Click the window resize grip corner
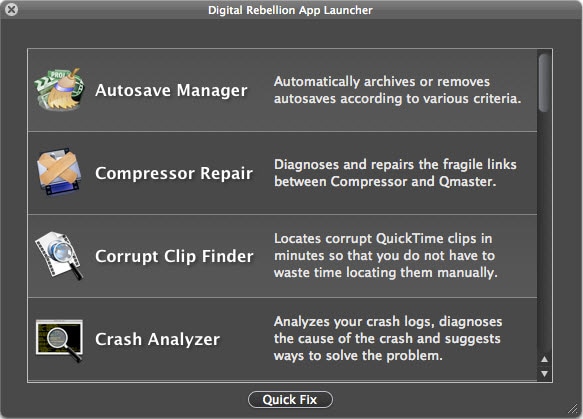Screen dimensions: 583x419 pos(573,409)
